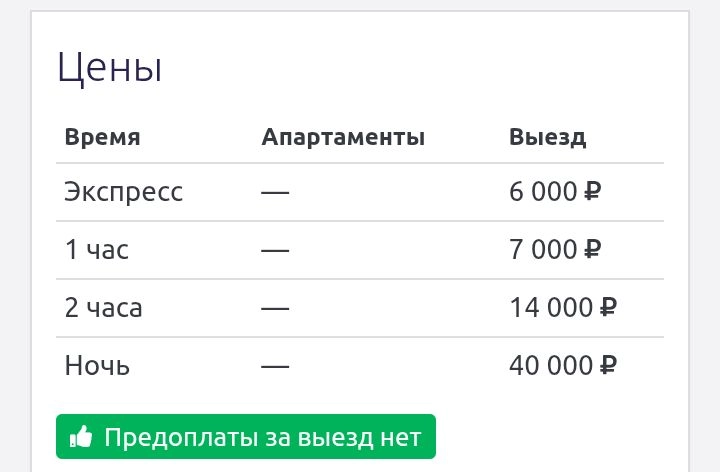Click the 14 000 price value
This screenshot has width=720, height=472.
pyautogui.click(x=551, y=307)
